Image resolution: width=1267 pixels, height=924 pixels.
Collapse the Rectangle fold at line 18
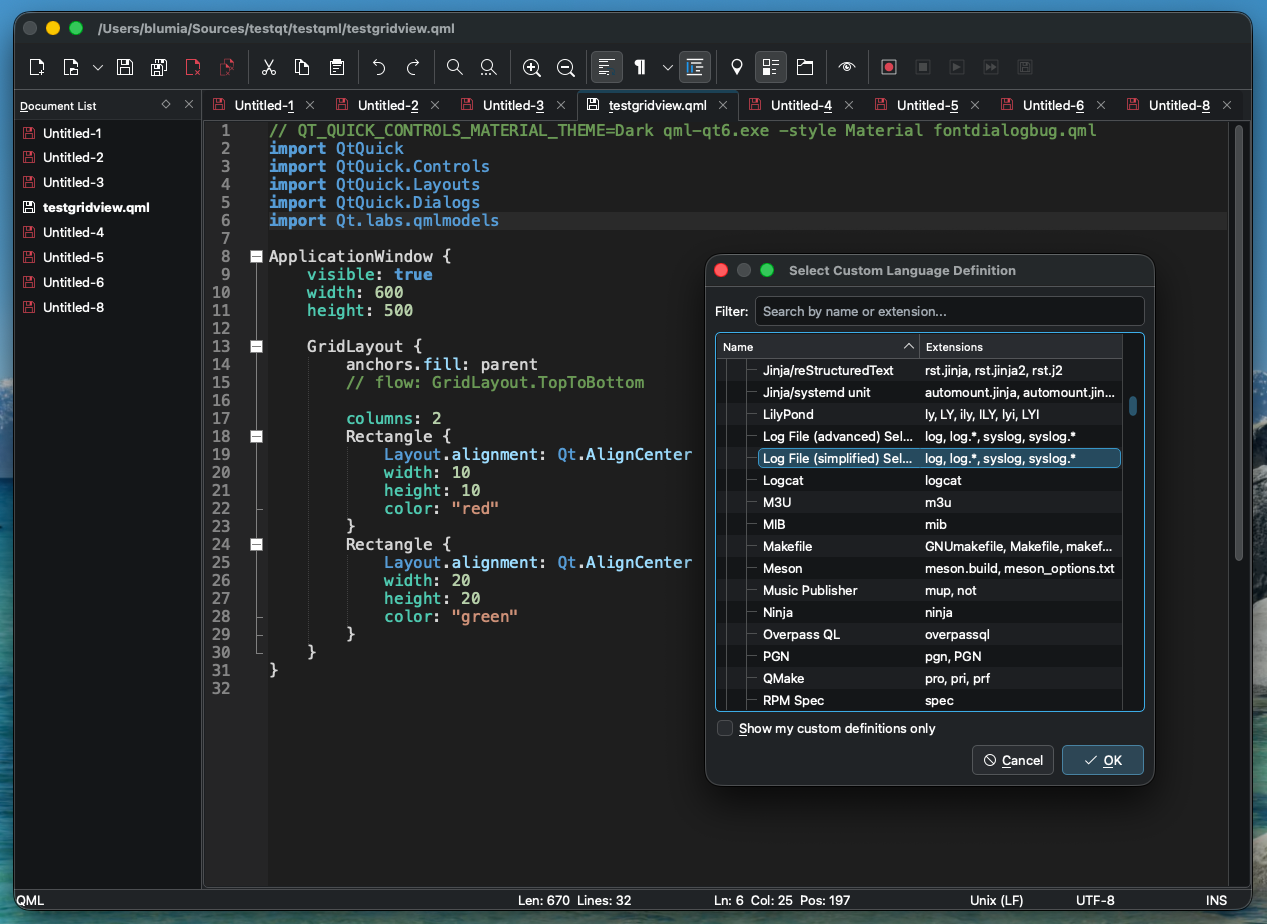tap(256, 436)
